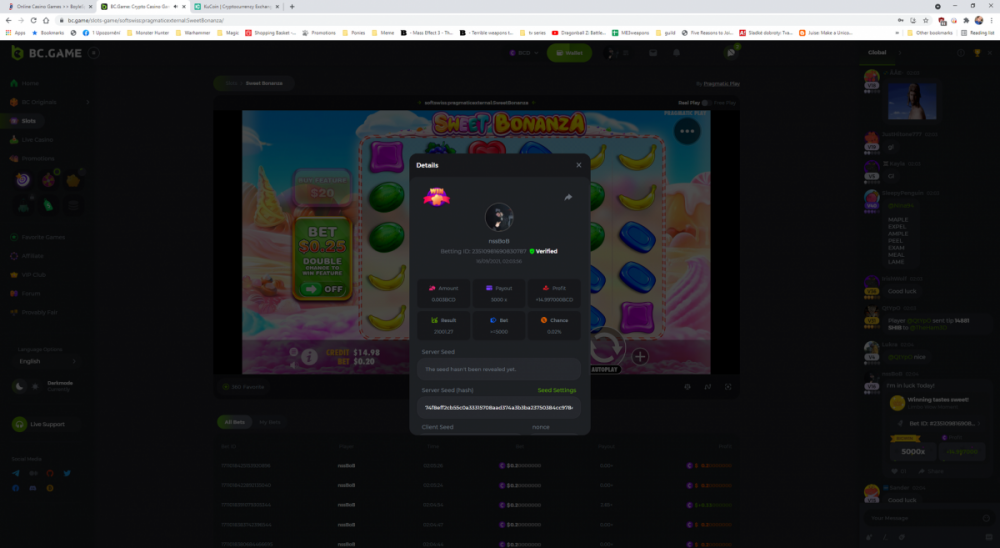Open the Sweet Bonanza three-dot menu
The height and width of the screenshot is (548, 1000).
click(x=686, y=131)
